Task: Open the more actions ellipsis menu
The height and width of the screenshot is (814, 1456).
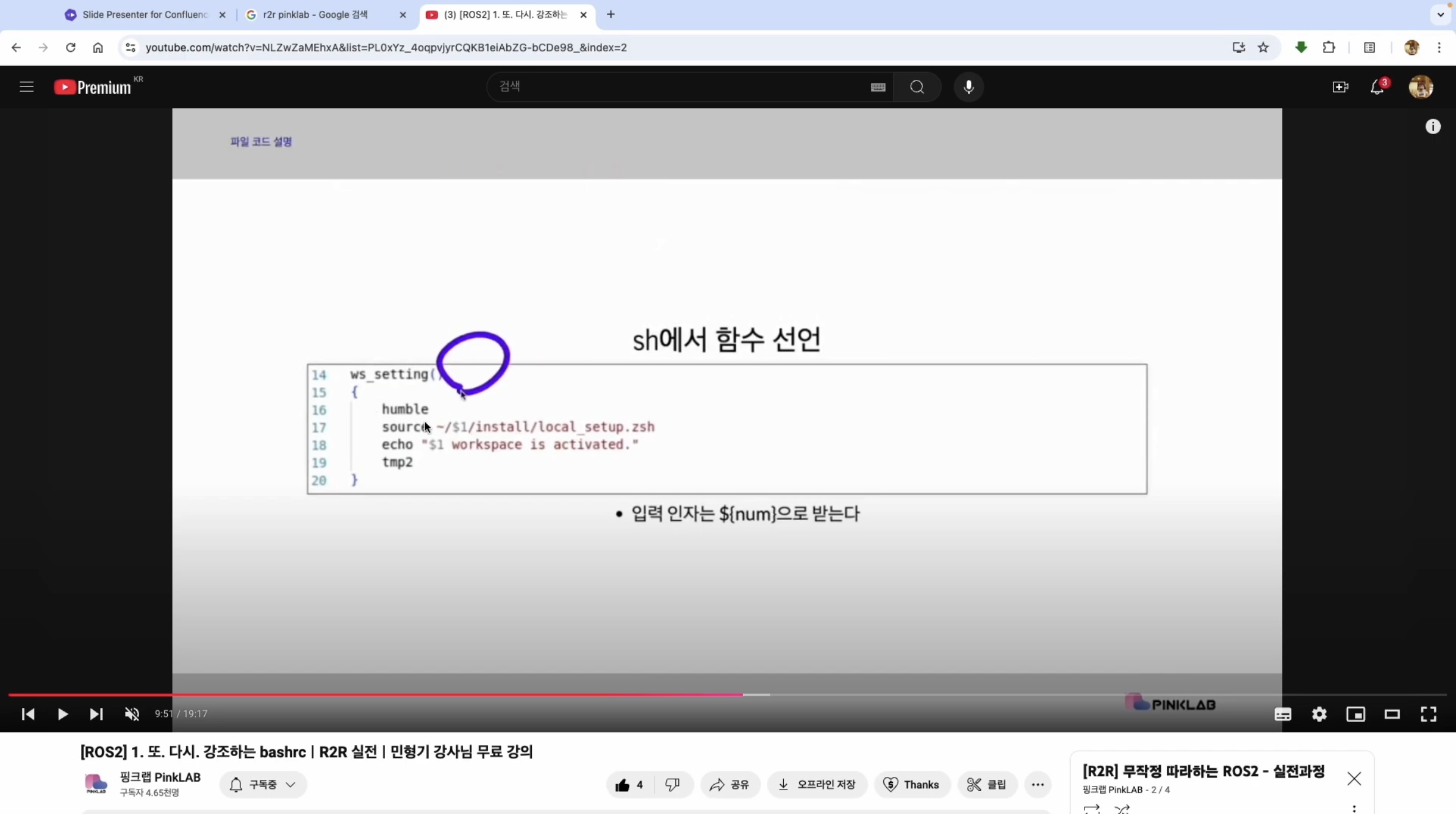Action: tap(1037, 785)
